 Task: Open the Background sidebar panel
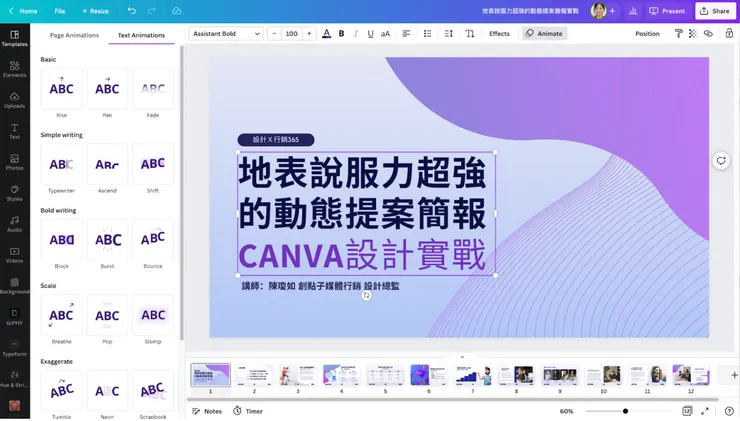[x=15, y=286]
